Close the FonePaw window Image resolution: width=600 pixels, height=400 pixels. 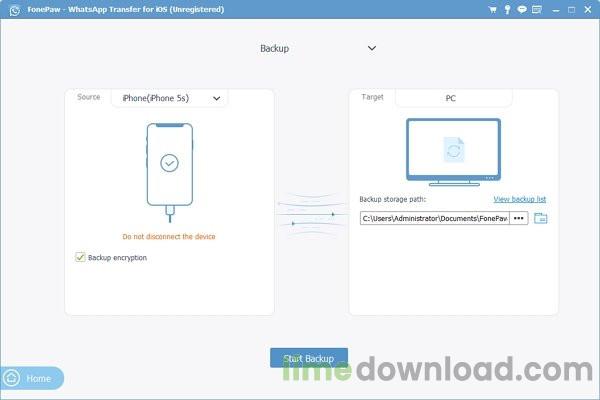588,10
